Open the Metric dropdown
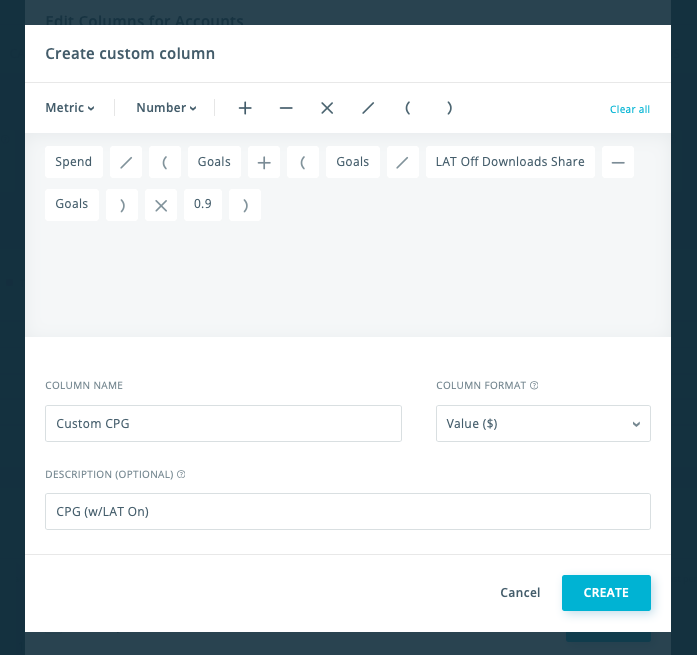 pos(70,108)
